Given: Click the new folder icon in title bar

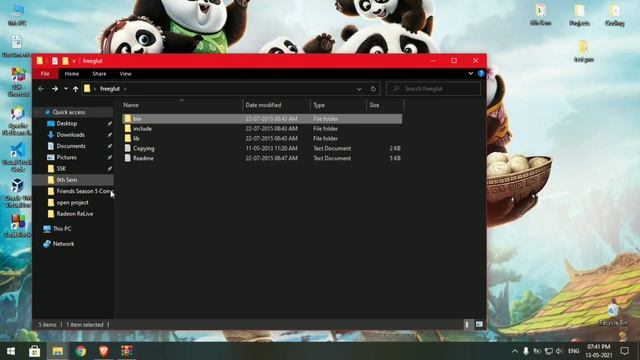Looking at the screenshot, I should click(65, 61).
